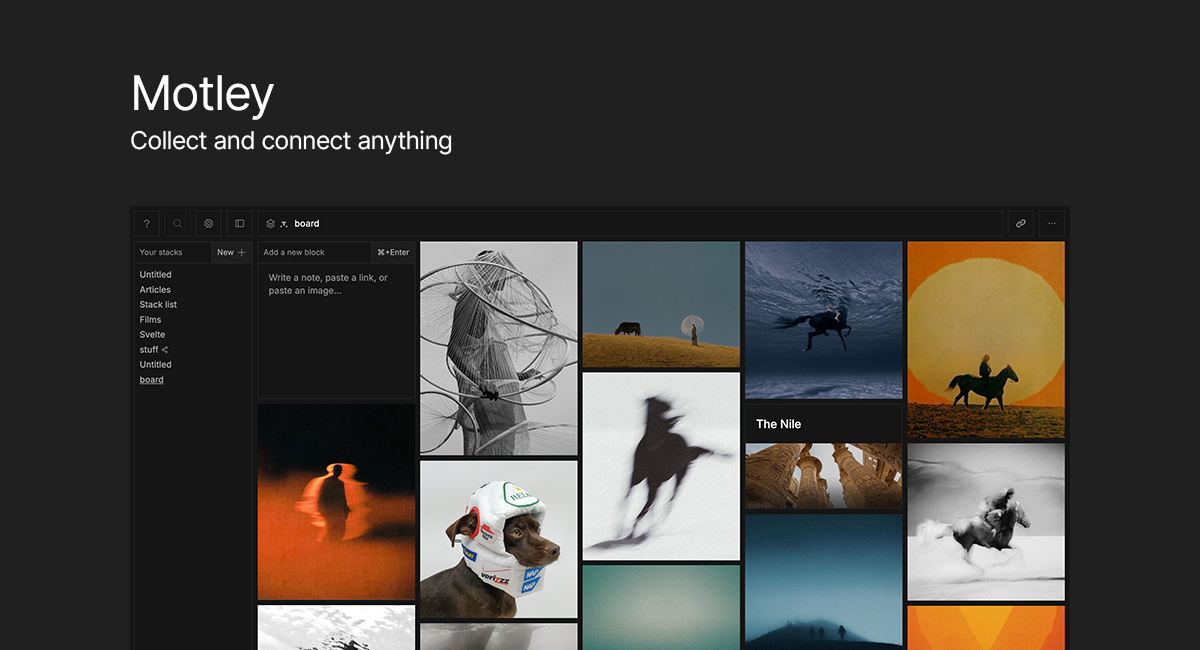Copy link with the chain icon
Image resolution: width=1200 pixels, height=650 pixels.
tap(1021, 224)
